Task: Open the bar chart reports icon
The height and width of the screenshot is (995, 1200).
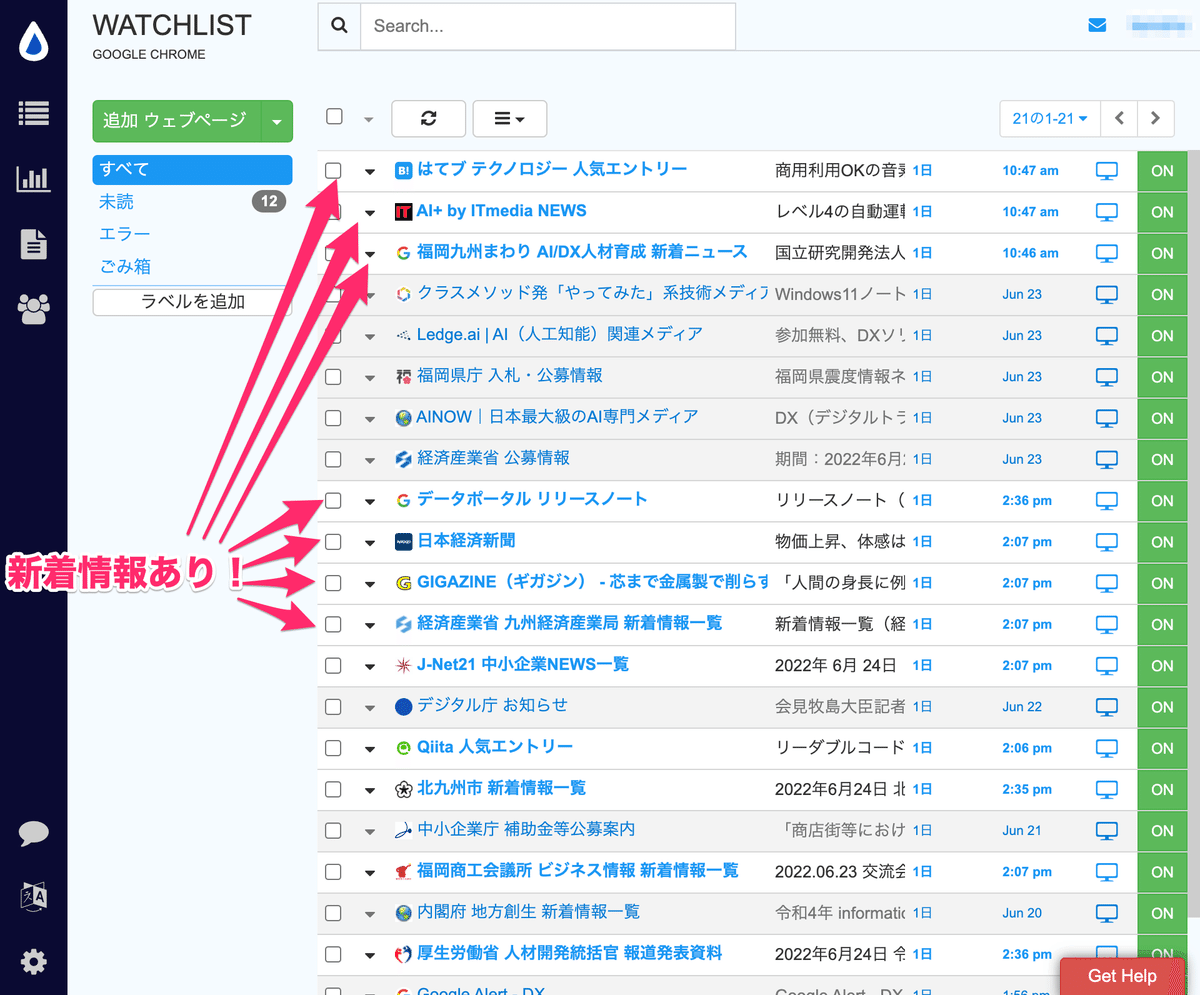Action: pyautogui.click(x=33, y=179)
